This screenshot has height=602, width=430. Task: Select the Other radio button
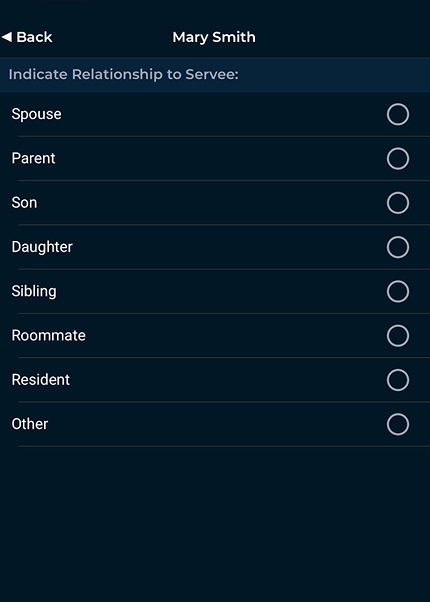point(398,424)
